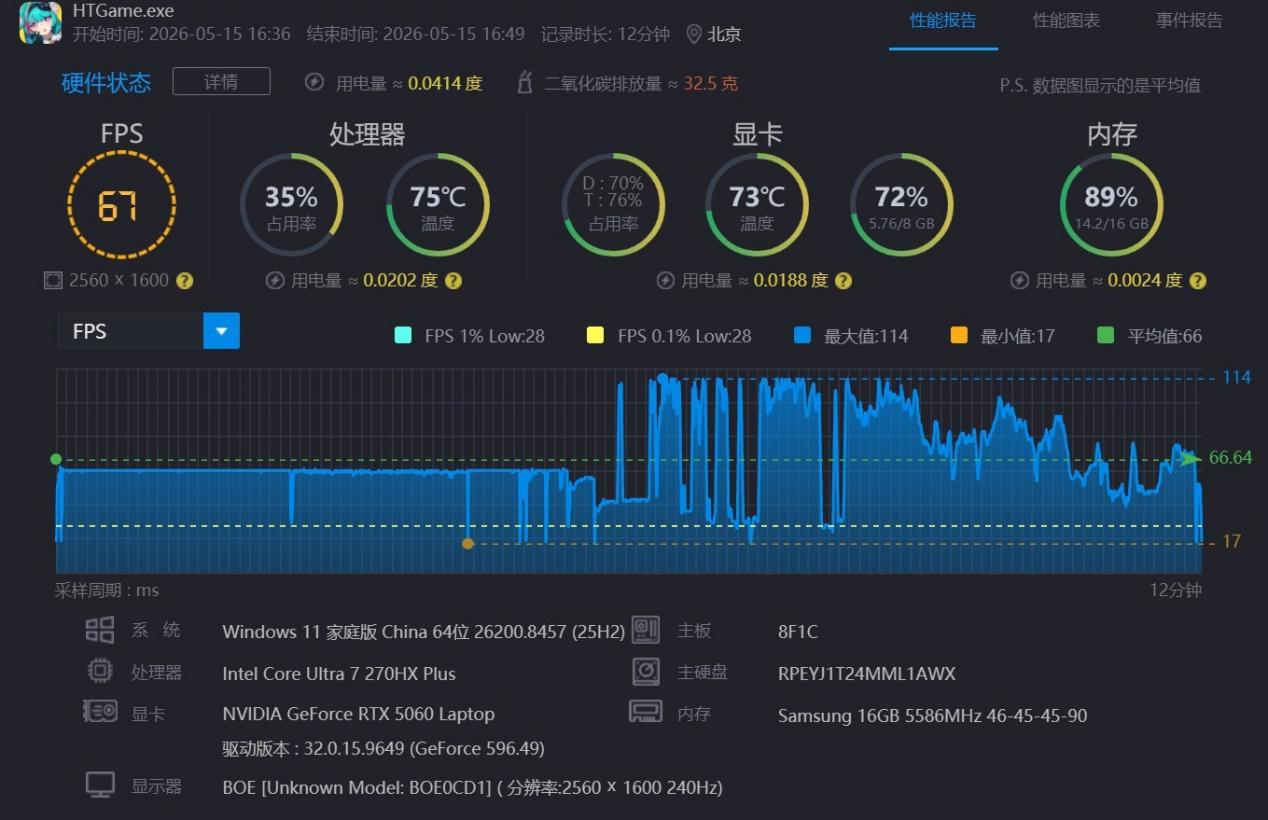Image resolution: width=1268 pixels, height=820 pixels.
Task: Click the motherboard value 8F1C
Action: pos(798,632)
